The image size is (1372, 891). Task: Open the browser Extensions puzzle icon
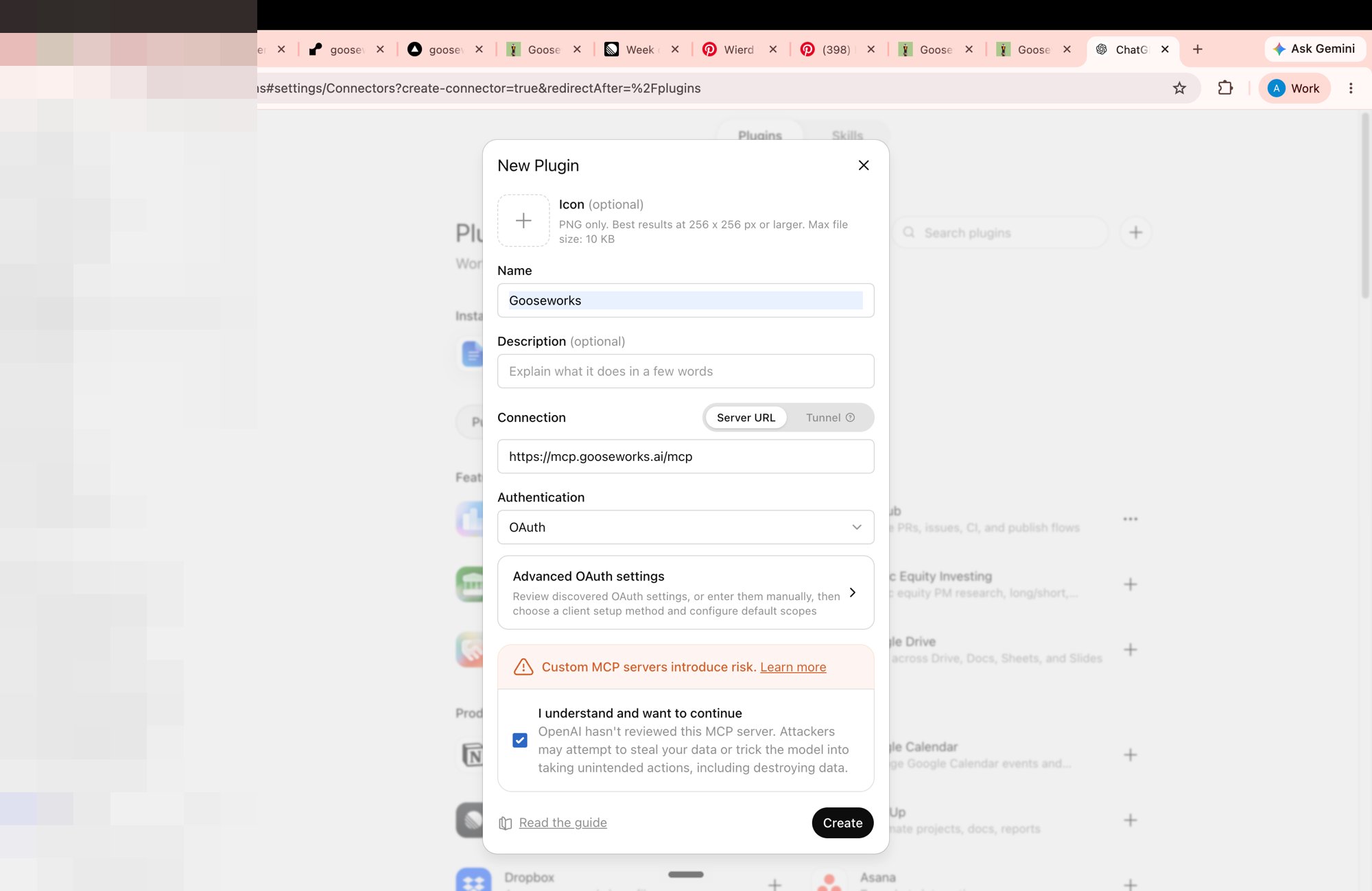[x=1225, y=88]
